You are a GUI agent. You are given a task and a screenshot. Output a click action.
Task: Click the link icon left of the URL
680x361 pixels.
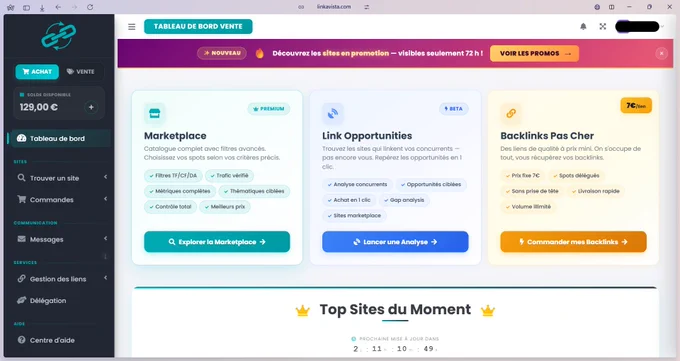tap(301, 7)
